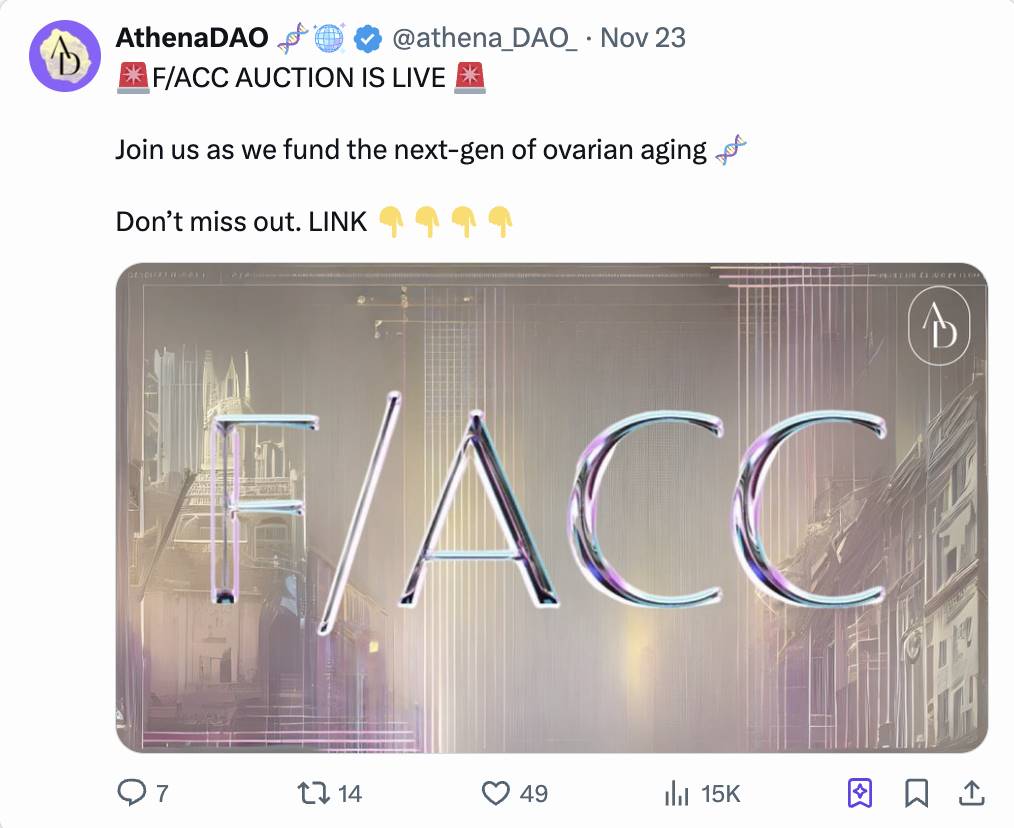1014x828 pixels.
Task: Share the tweet using the upload icon
Action: tap(971, 792)
